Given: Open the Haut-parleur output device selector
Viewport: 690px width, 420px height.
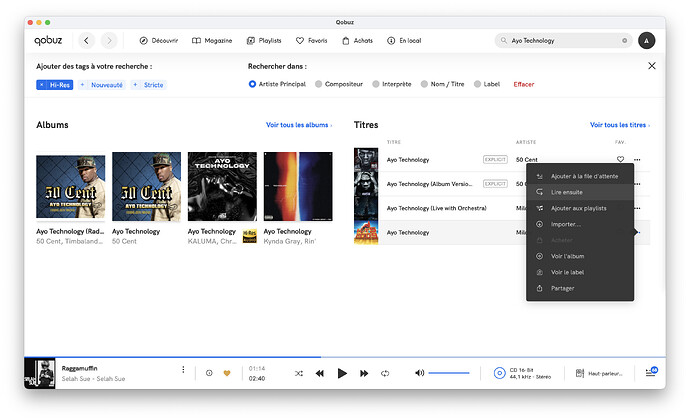Looking at the screenshot, I should (599, 373).
